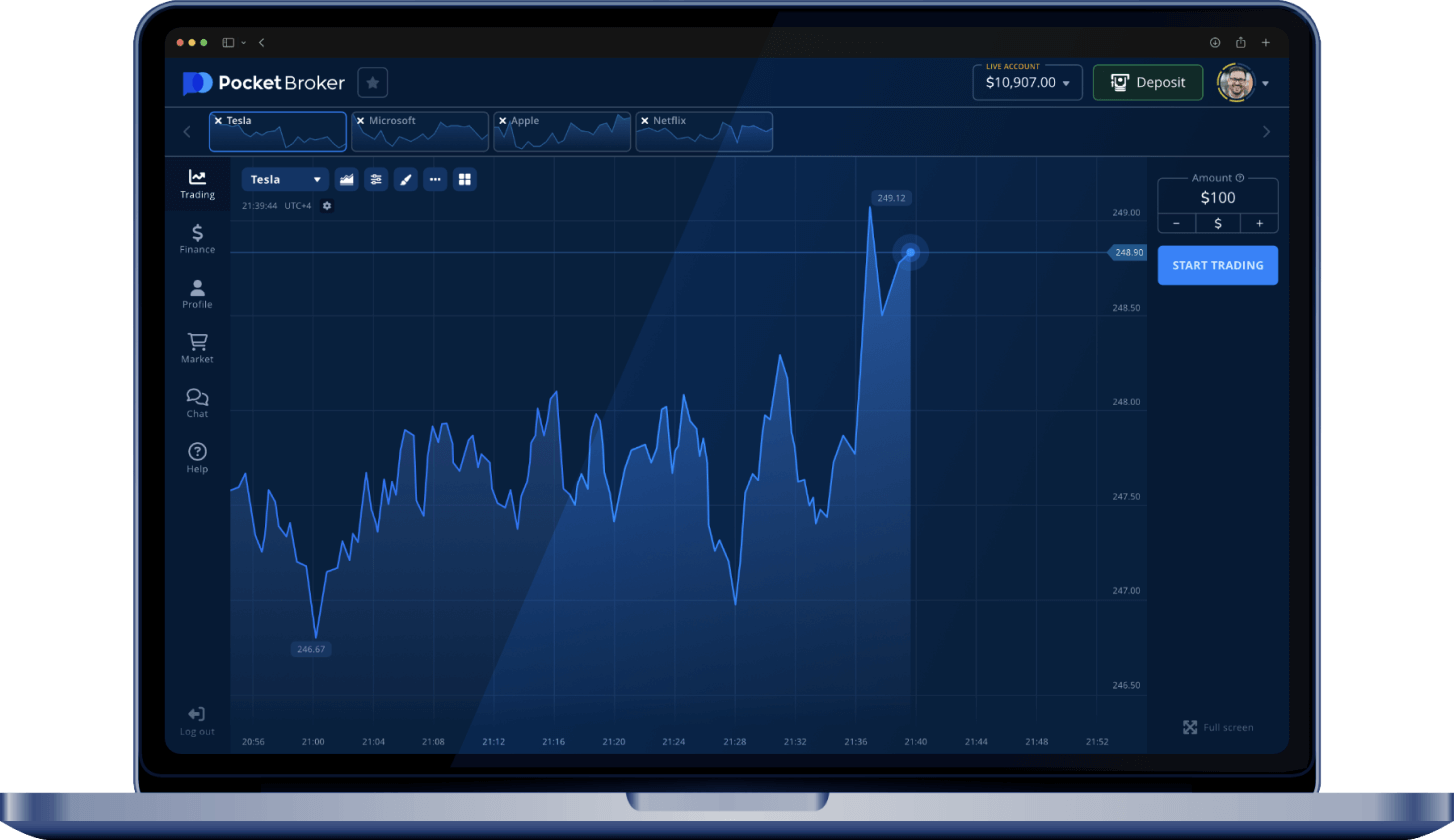Expand the live account balance dropdown
The width and height of the screenshot is (1454, 840).
(1027, 83)
